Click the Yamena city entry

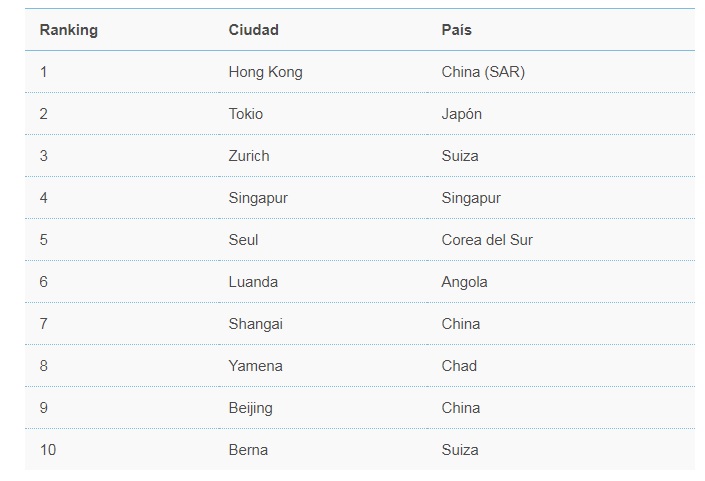pyautogui.click(x=255, y=366)
